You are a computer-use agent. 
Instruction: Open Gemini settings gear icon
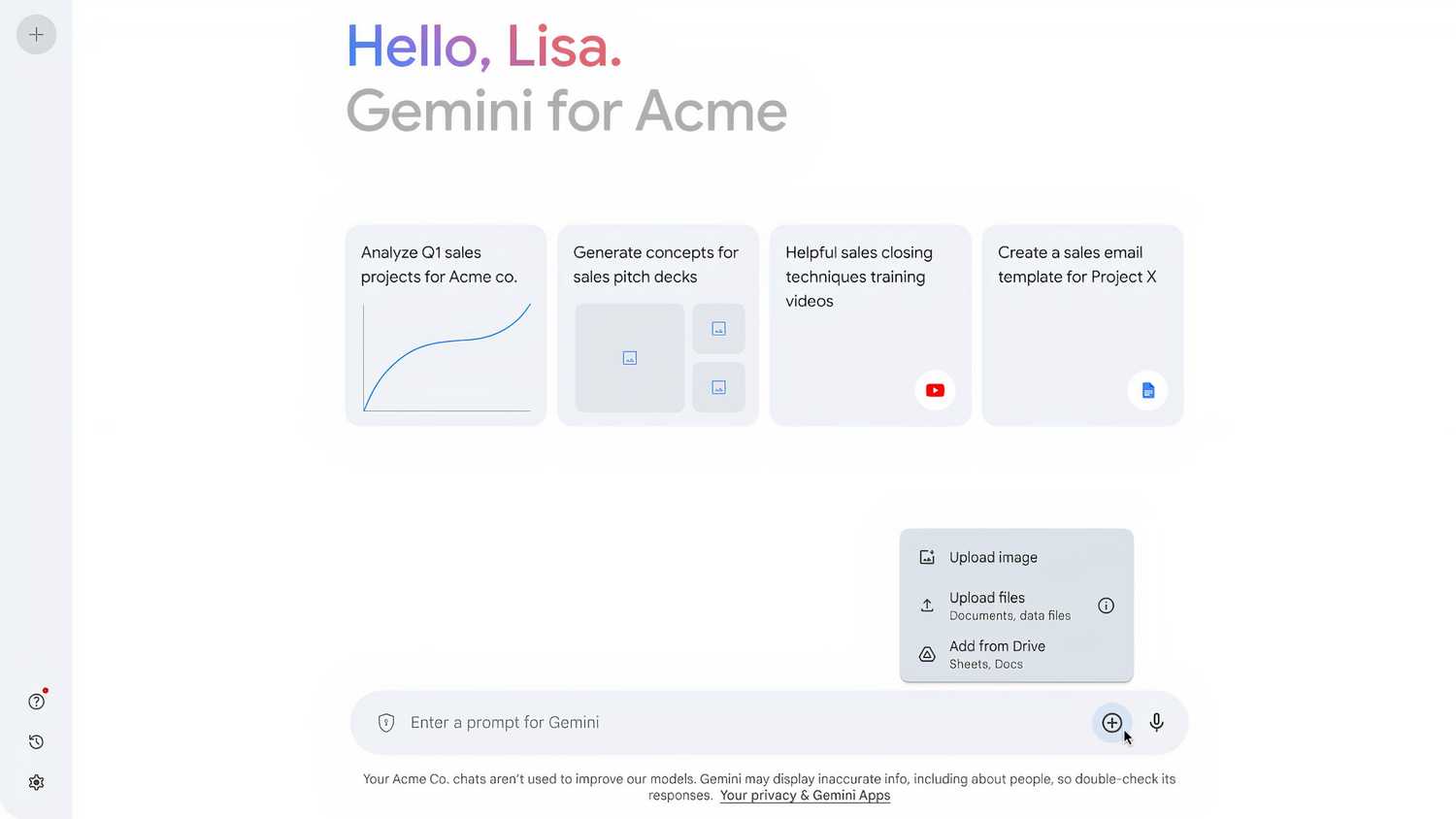pos(36,782)
